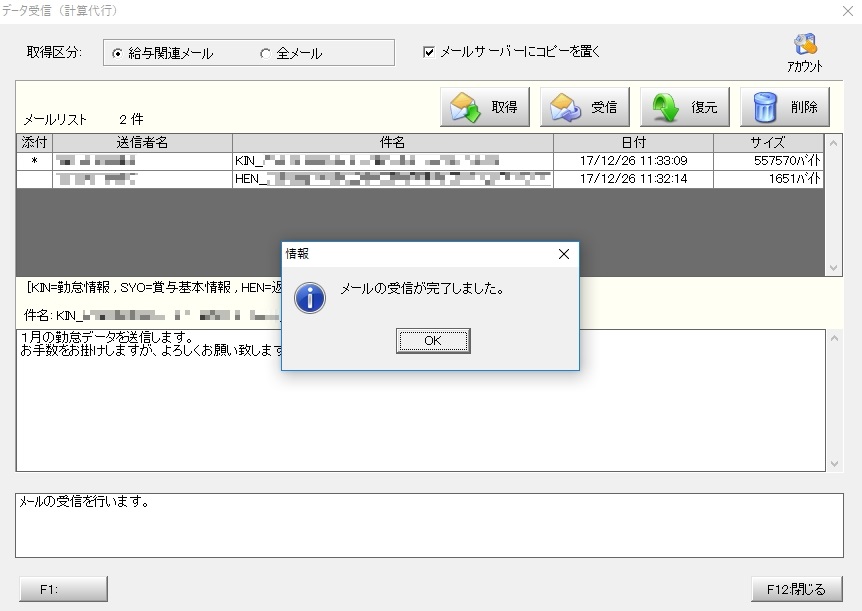
Task: Close the データ受信 window
Action: tap(848, 11)
